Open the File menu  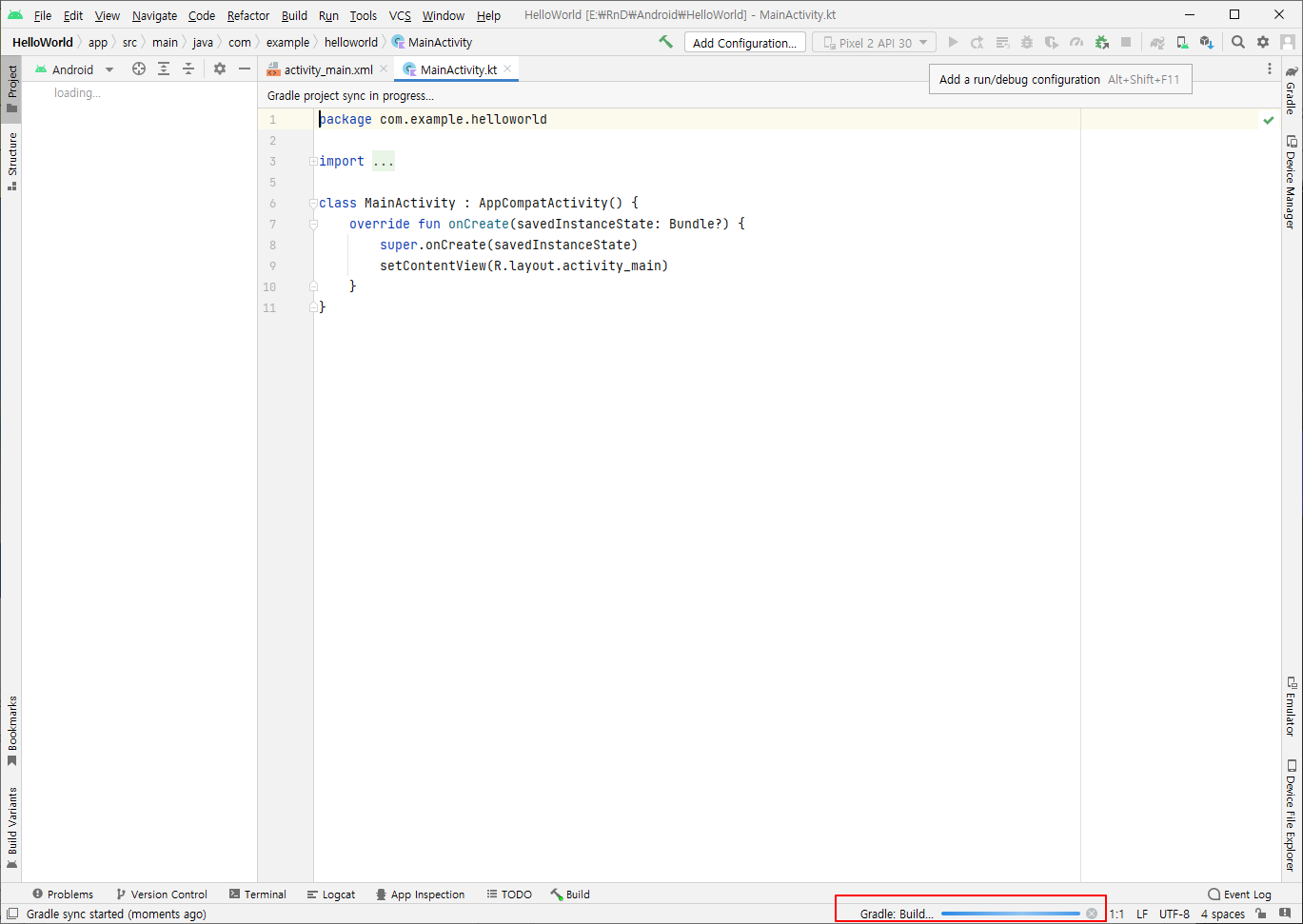43,15
